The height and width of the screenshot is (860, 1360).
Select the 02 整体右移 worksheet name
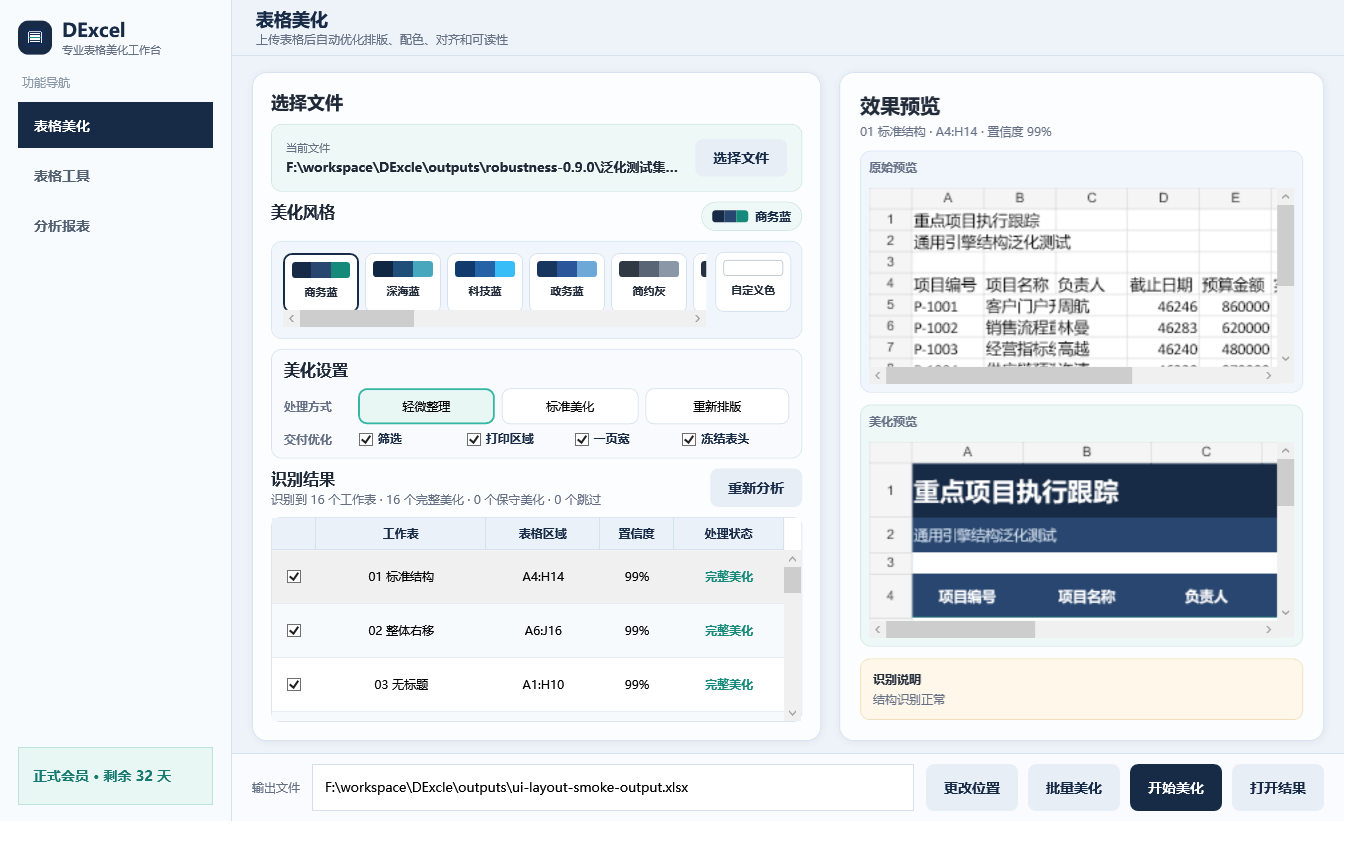tap(401, 631)
